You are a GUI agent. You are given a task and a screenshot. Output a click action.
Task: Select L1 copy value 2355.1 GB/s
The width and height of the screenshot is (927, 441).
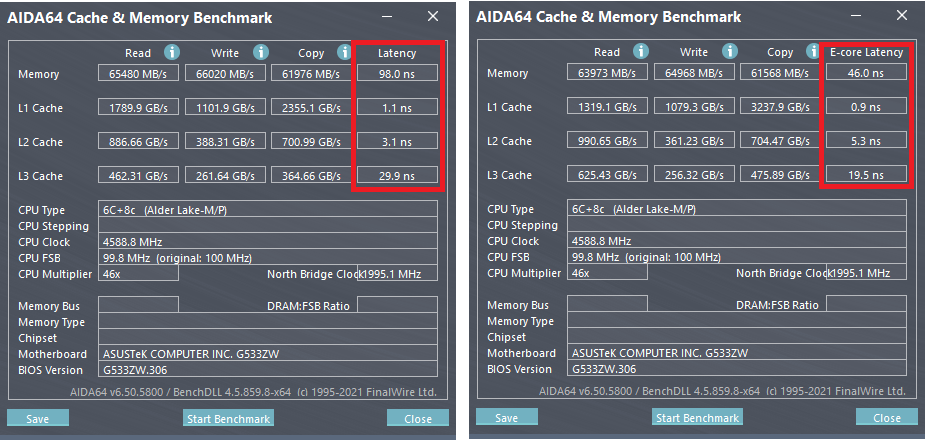(311, 107)
